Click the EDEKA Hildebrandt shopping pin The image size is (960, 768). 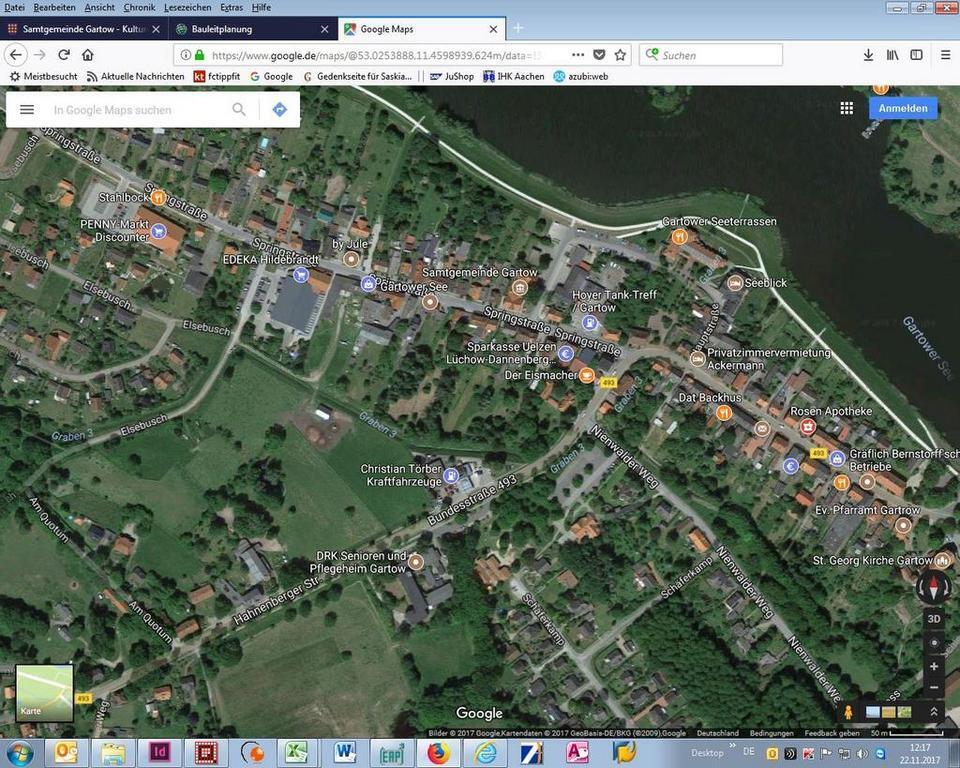click(301, 275)
